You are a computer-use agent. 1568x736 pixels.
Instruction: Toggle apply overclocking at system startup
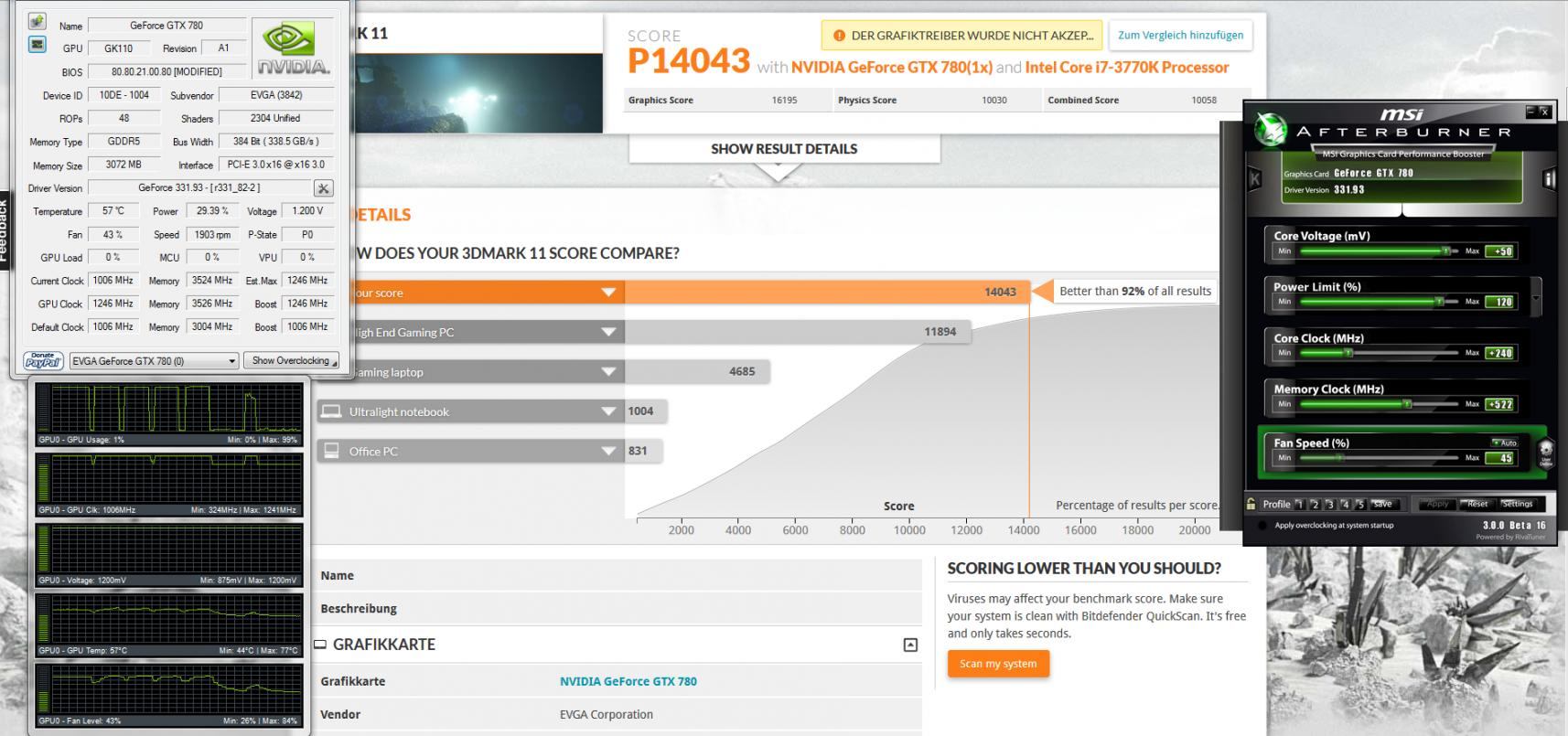[1263, 526]
